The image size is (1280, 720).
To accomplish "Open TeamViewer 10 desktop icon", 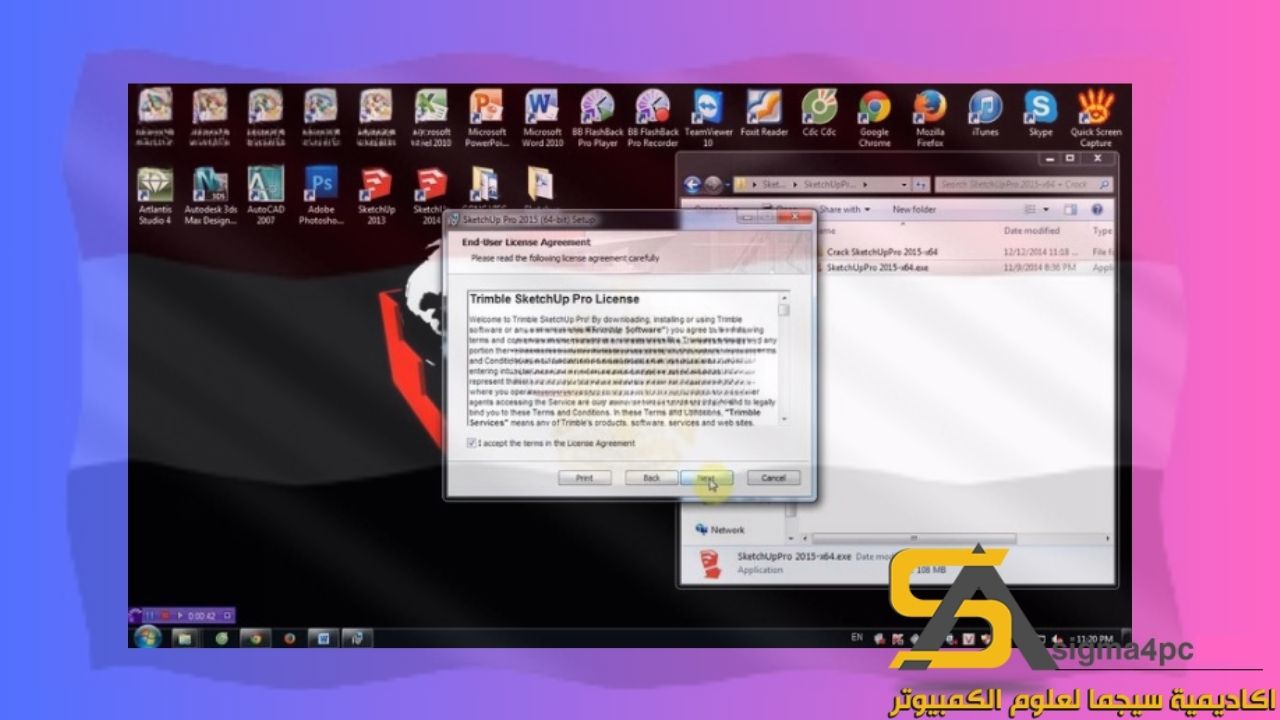I will pyautogui.click(x=708, y=118).
